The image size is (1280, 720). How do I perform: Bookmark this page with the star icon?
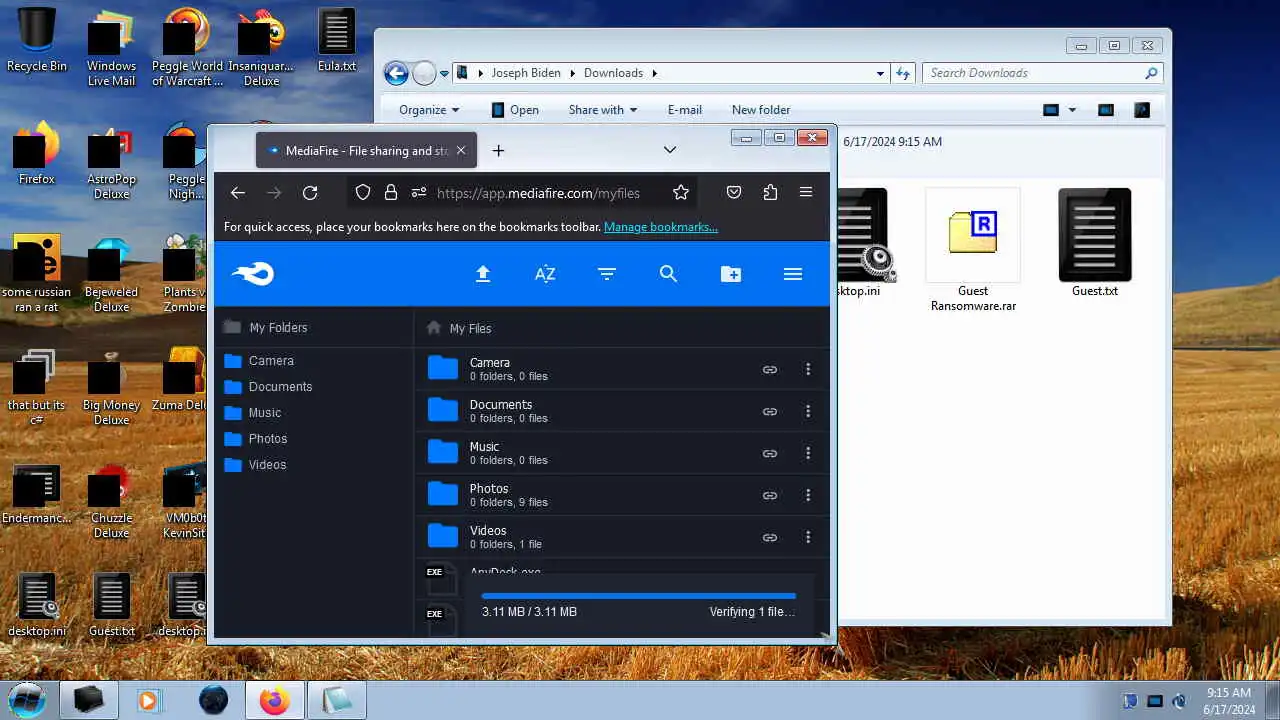coord(681,193)
